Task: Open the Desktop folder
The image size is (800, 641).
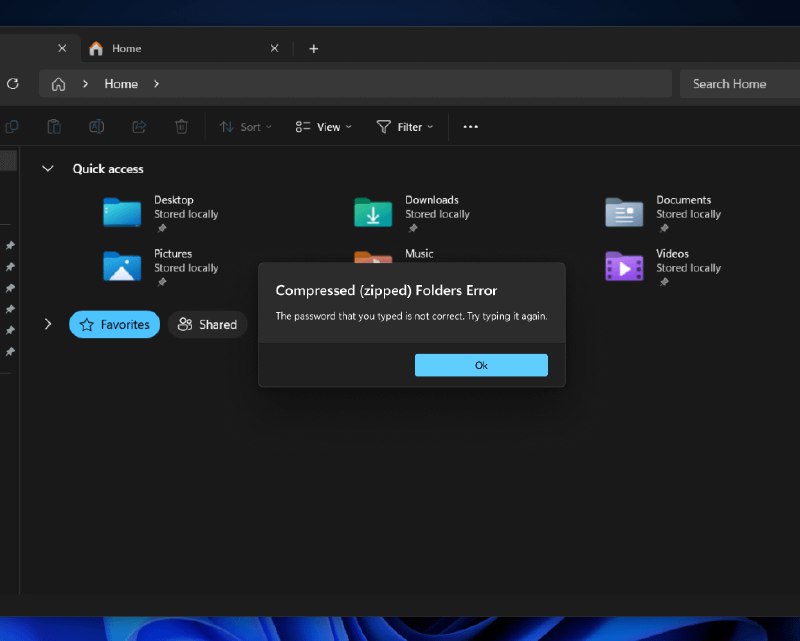Action: tap(122, 212)
